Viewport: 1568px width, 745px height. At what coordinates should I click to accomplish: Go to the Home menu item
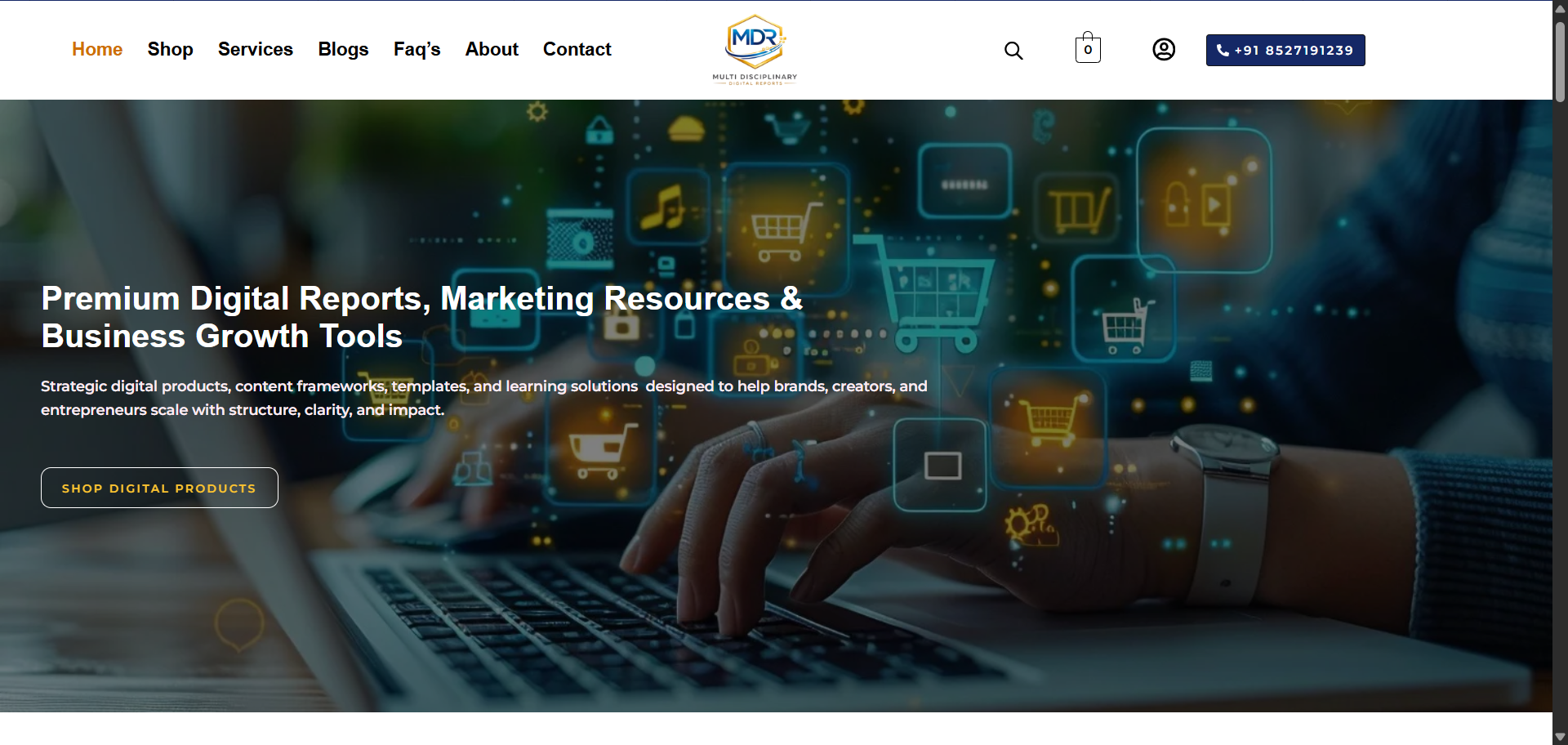click(x=97, y=49)
